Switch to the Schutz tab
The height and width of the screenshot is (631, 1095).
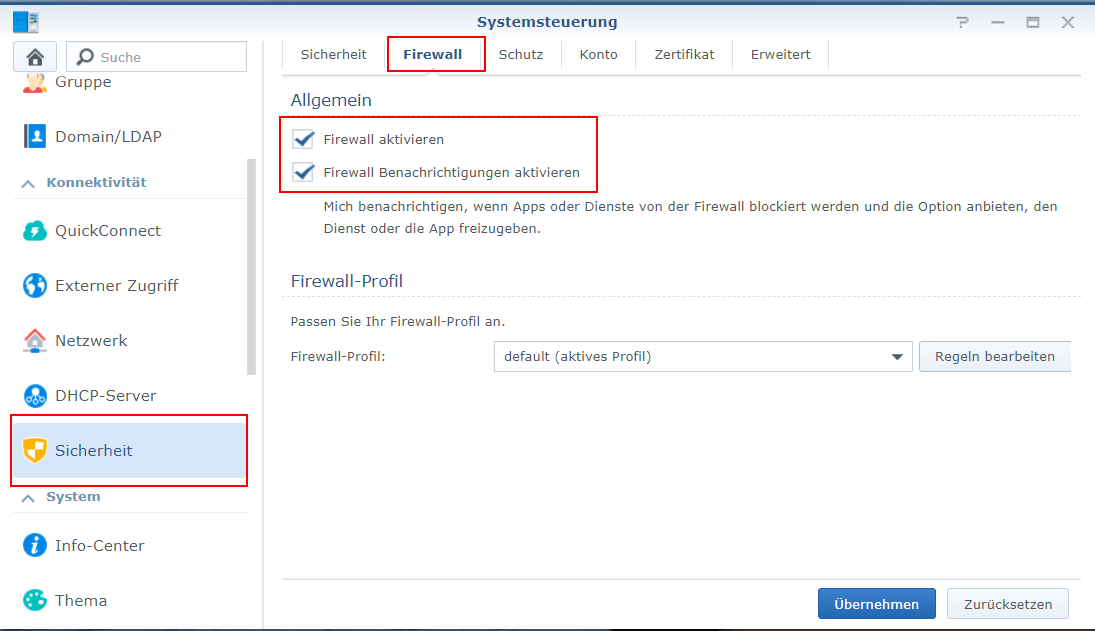pos(520,54)
